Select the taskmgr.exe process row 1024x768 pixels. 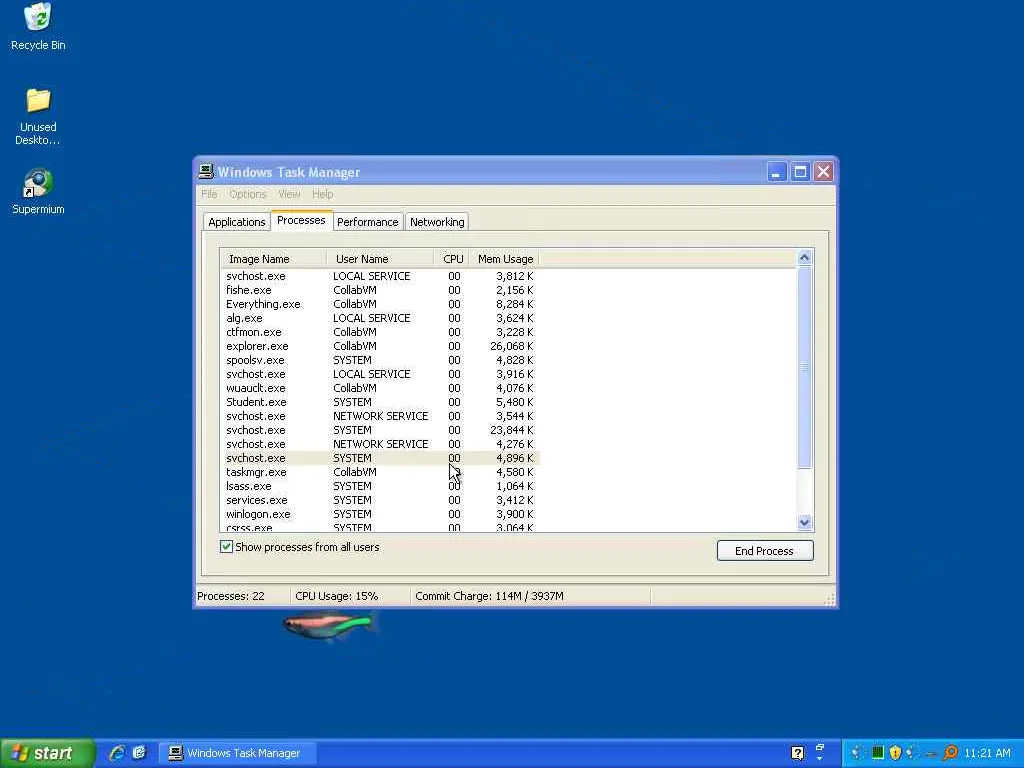click(380, 472)
